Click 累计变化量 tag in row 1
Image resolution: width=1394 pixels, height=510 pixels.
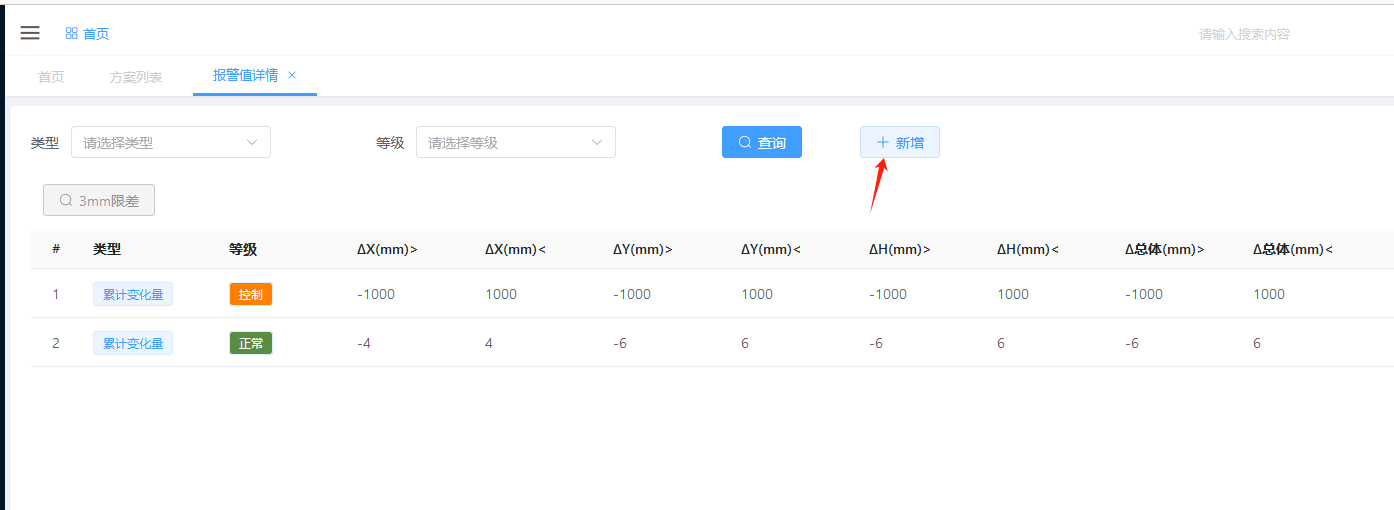[x=133, y=294]
